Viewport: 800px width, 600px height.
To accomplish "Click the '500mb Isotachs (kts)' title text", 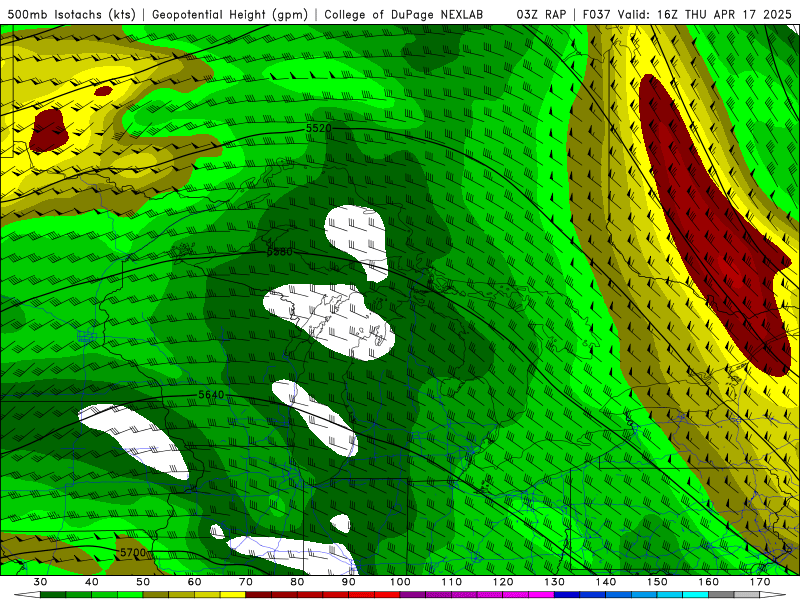I will click(72, 14).
